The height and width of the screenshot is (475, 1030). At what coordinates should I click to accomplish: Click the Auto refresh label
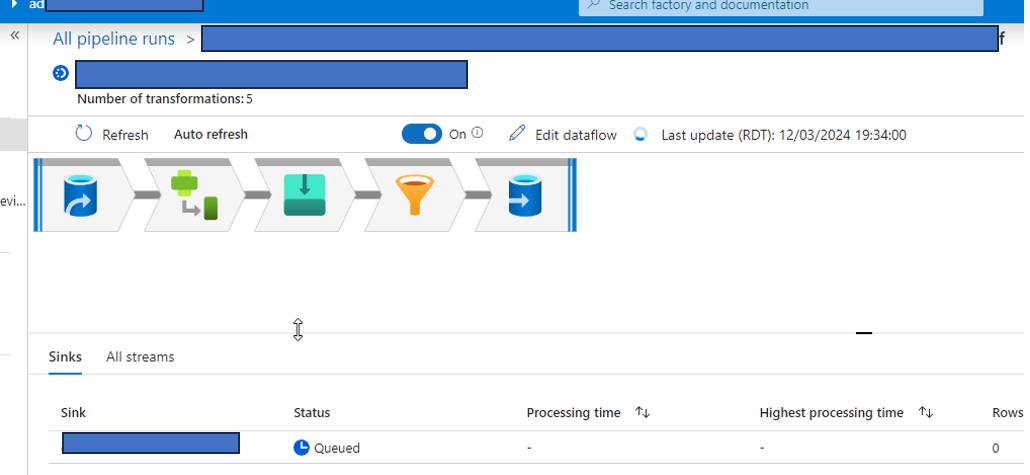[x=211, y=134]
